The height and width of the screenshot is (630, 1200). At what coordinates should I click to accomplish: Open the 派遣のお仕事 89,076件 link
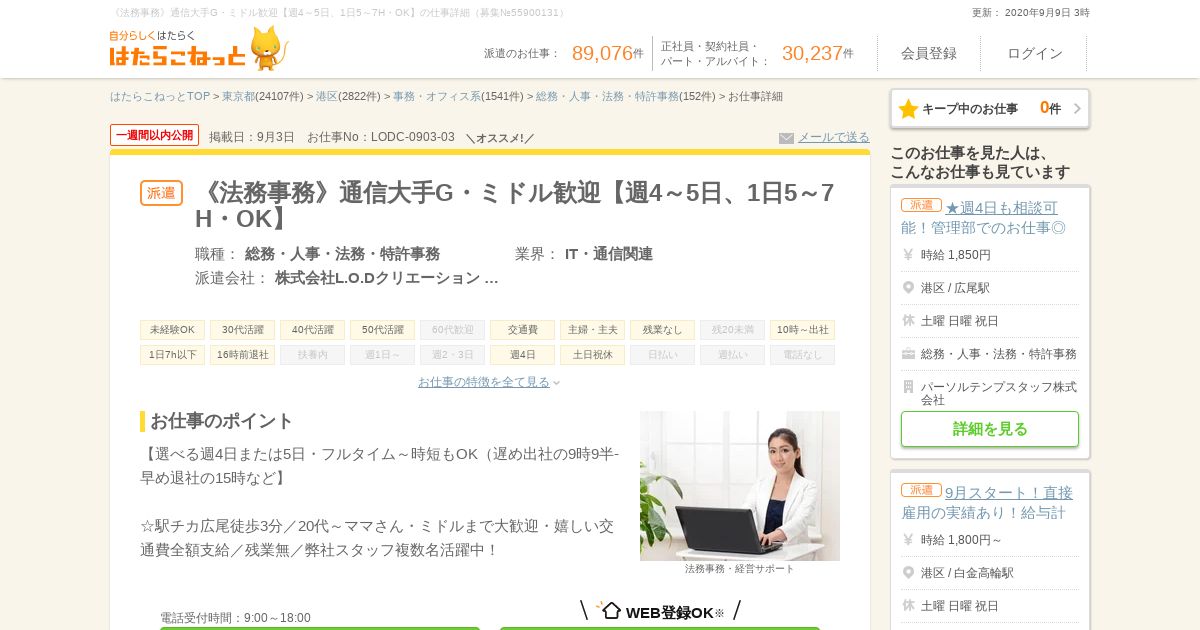563,53
